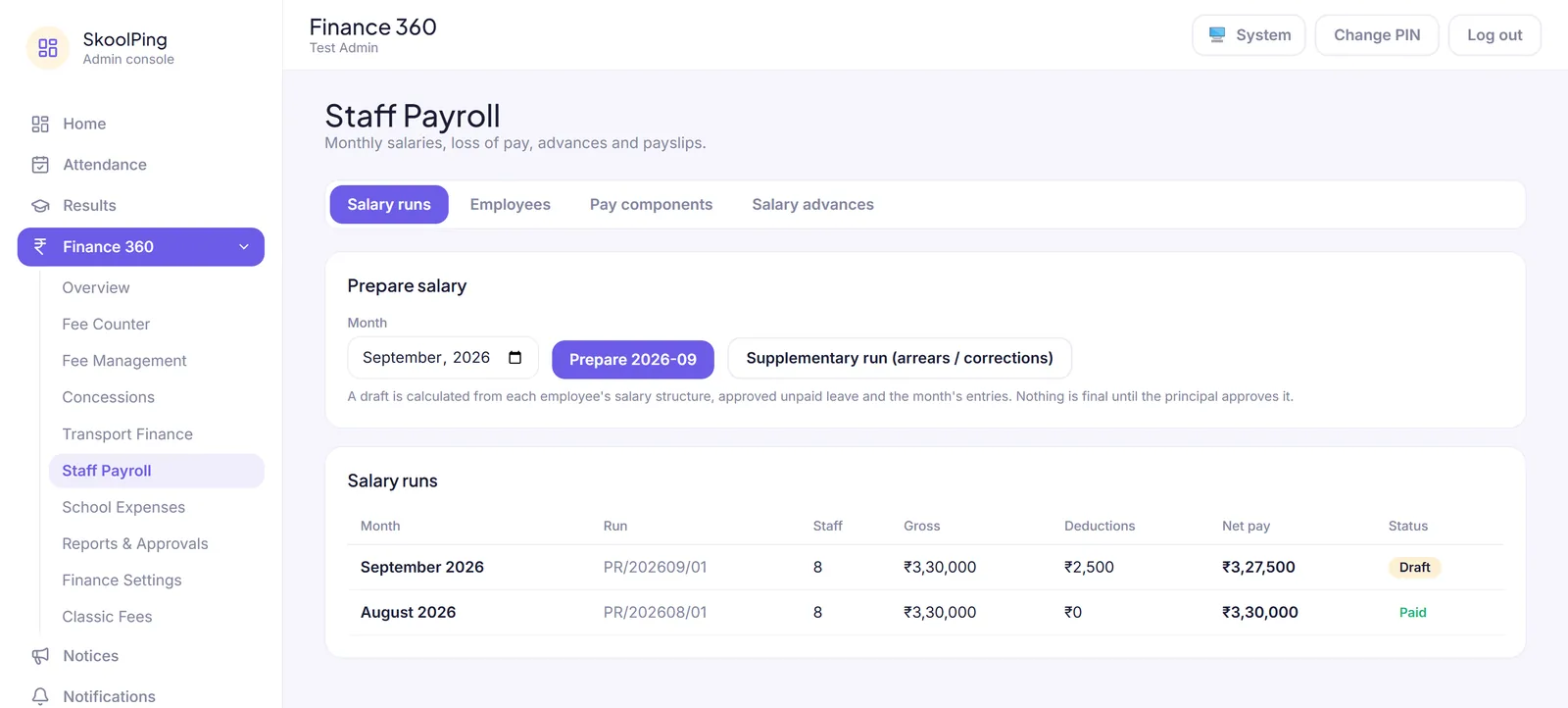The width and height of the screenshot is (1568, 708).
Task: Click net pay ₹3,27,500
Action: tap(1258, 568)
